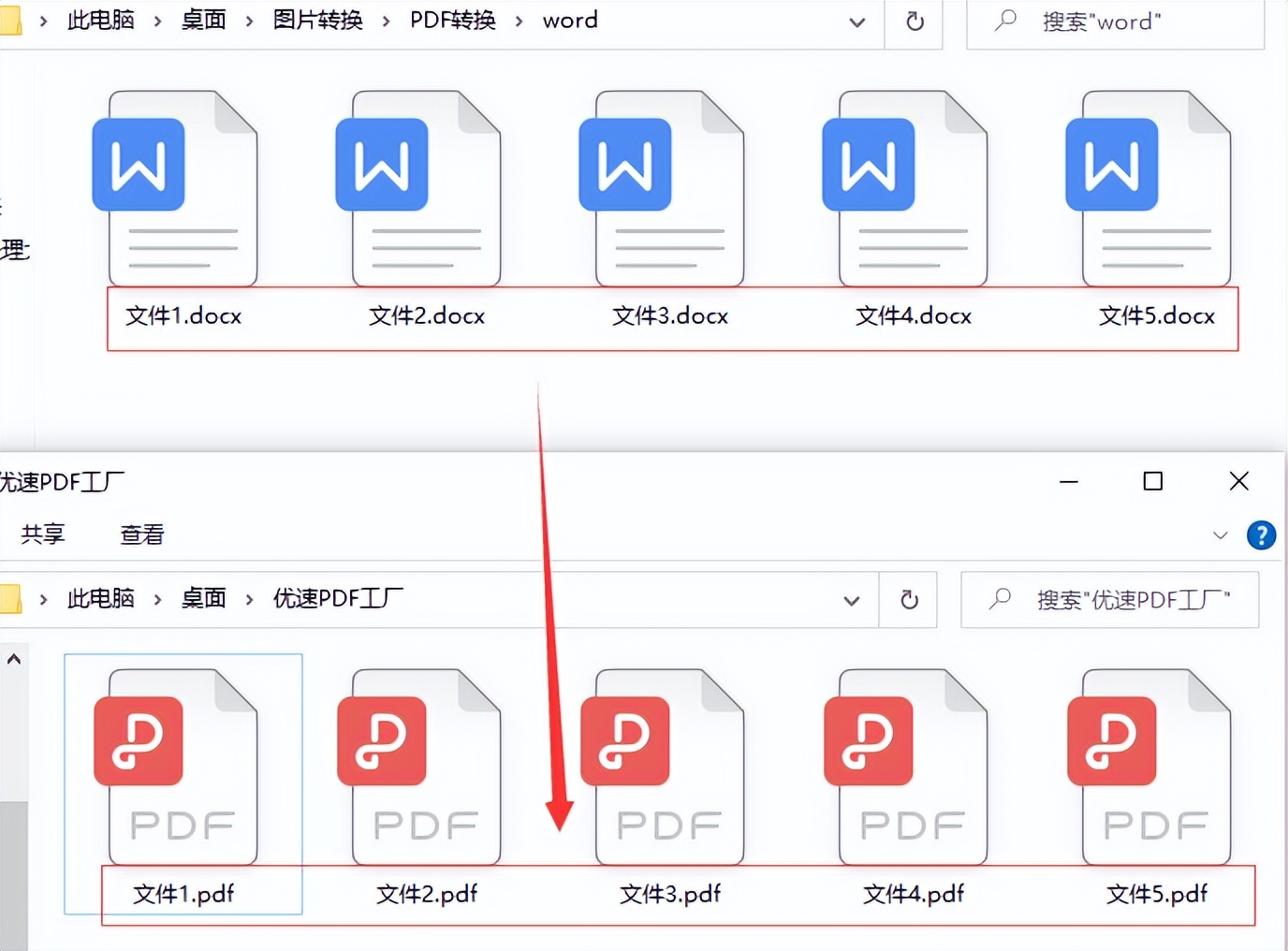
Task: Open Help via the question mark icon
Action: pos(1262,534)
